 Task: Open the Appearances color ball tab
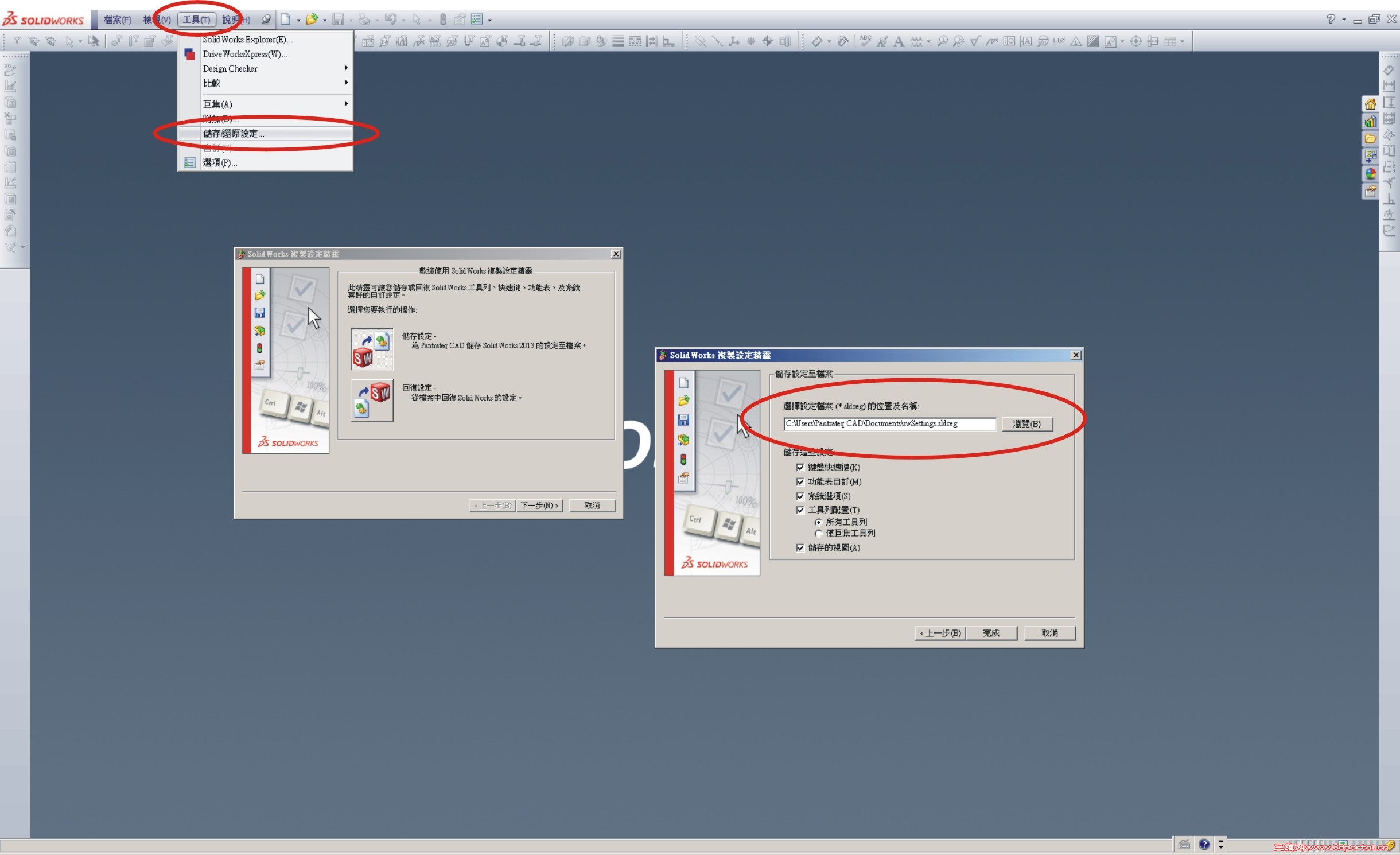1370,173
